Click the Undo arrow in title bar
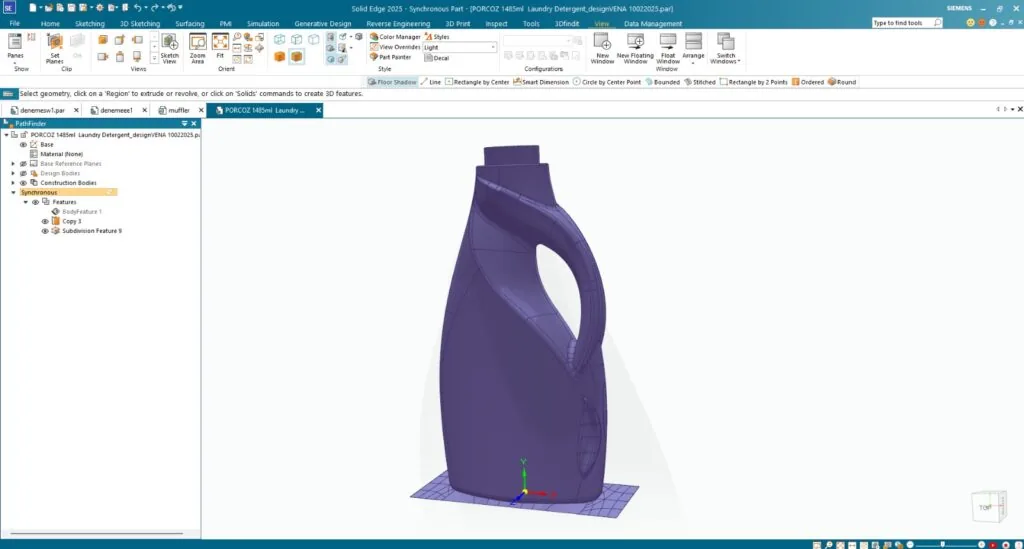 tap(137, 8)
